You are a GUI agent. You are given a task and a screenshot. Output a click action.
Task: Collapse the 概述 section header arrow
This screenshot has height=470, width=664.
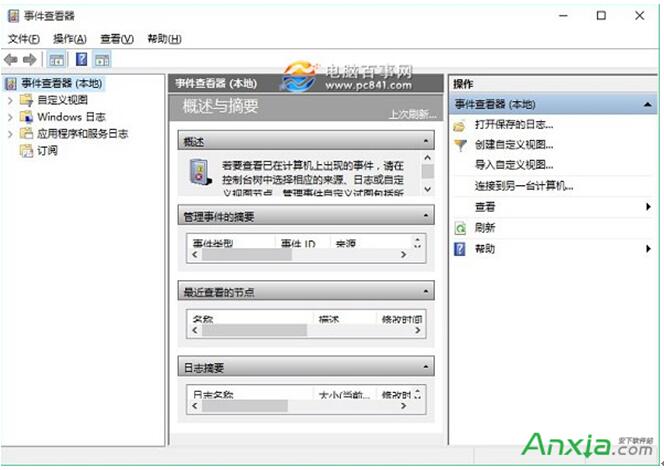(427, 141)
